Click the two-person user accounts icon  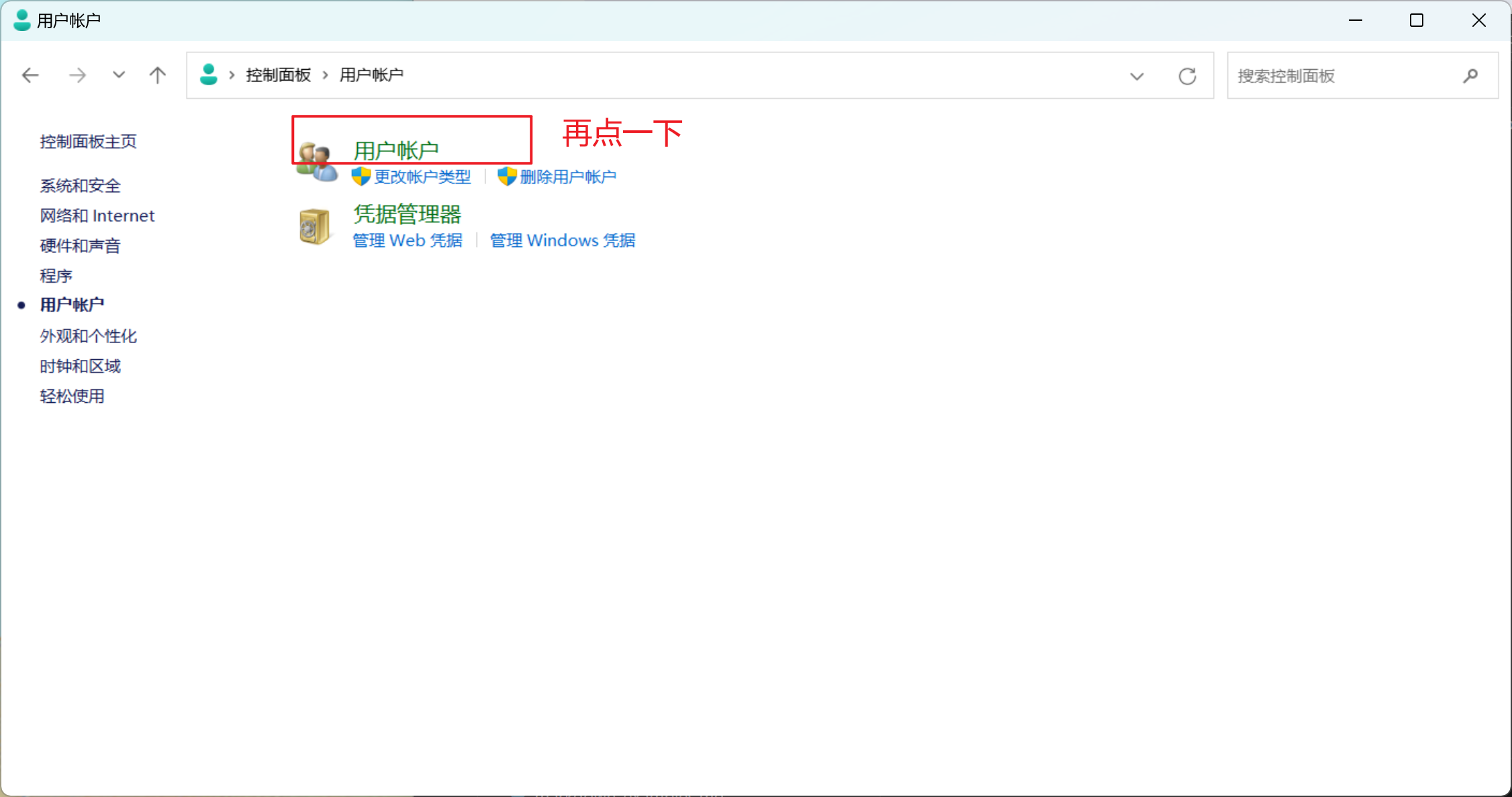point(317,162)
